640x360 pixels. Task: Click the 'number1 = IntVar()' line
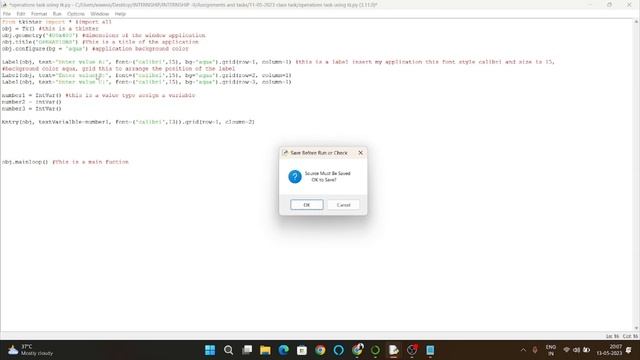(x=98, y=95)
